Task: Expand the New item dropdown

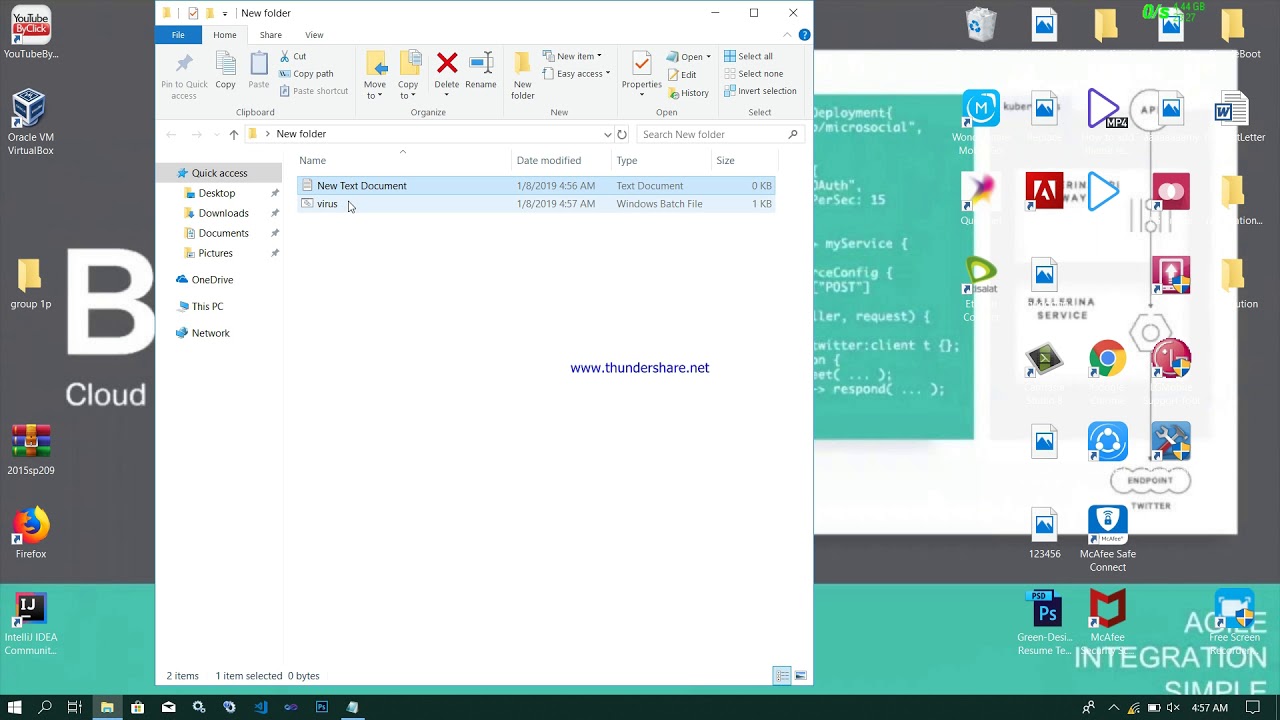Action: click(x=573, y=56)
